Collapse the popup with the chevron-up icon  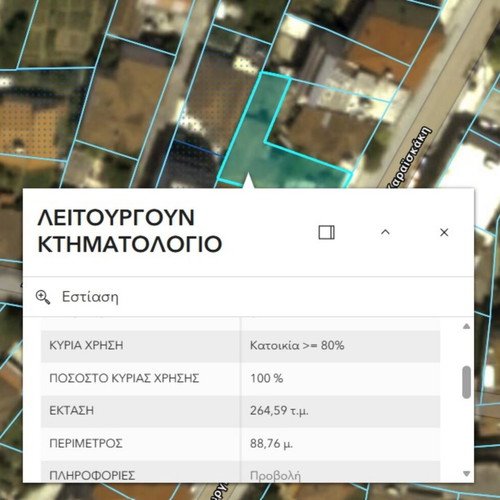point(385,232)
